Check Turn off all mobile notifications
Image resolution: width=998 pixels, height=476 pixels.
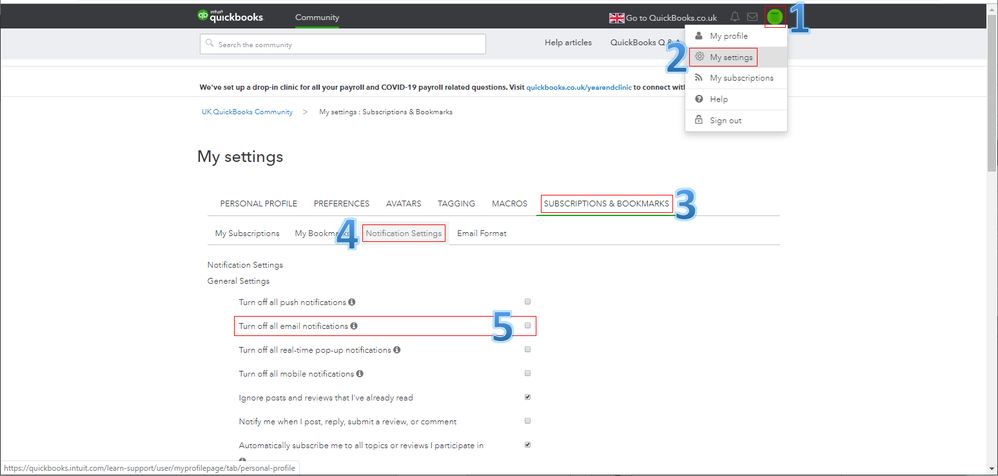(x=528, y=373)
